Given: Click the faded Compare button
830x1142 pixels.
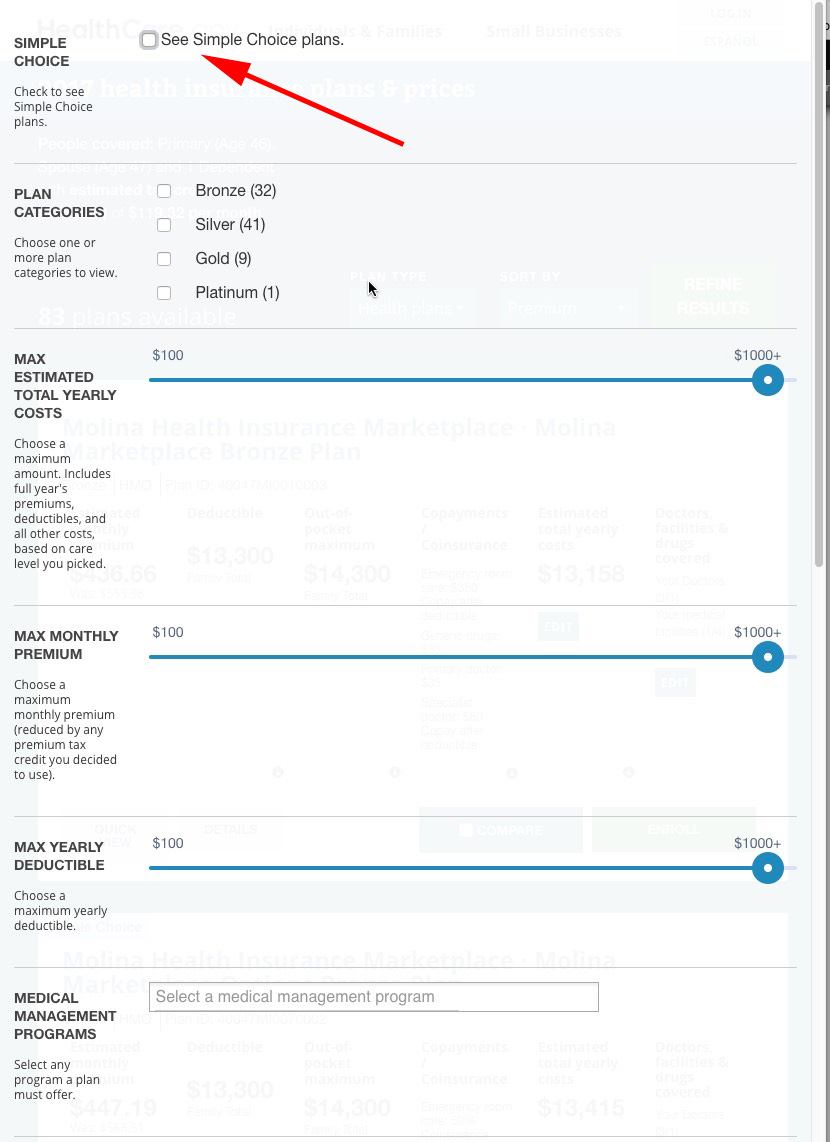Looking at the screenshot, I should (x=500, y=830).
